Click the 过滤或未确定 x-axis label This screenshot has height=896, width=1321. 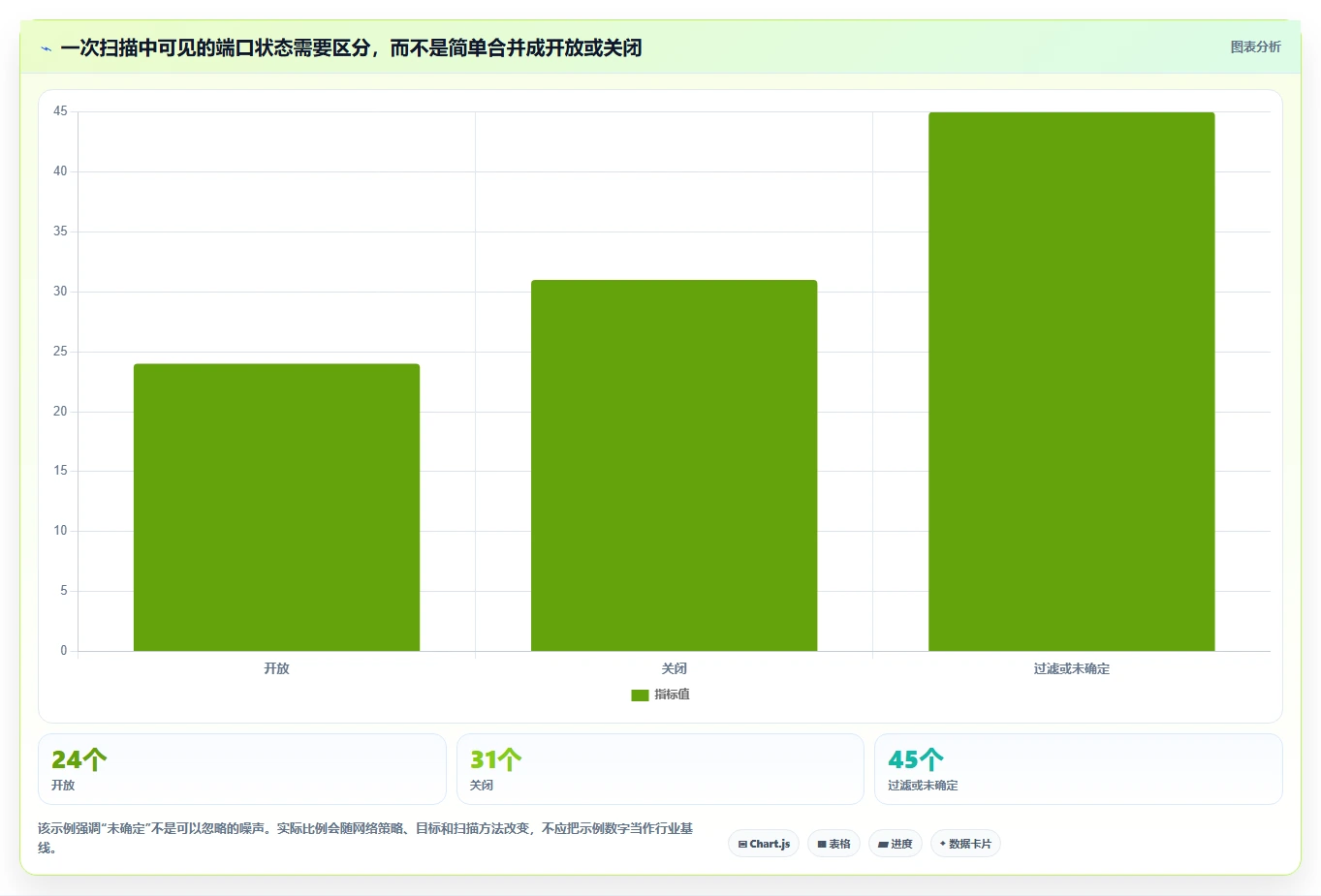click(x=1071, y=668)
